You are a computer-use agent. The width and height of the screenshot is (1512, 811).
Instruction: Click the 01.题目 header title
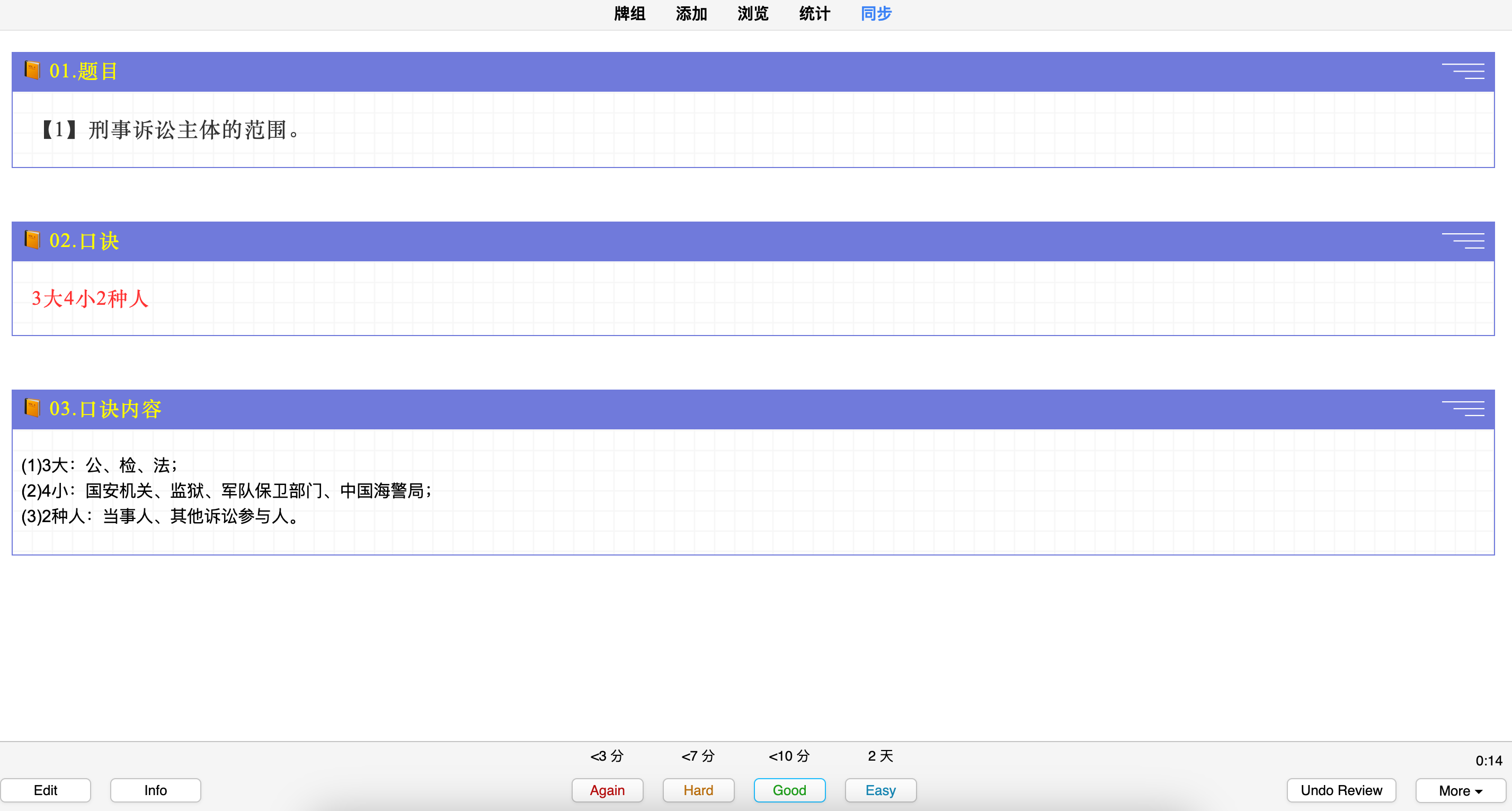tap(83, 71)
